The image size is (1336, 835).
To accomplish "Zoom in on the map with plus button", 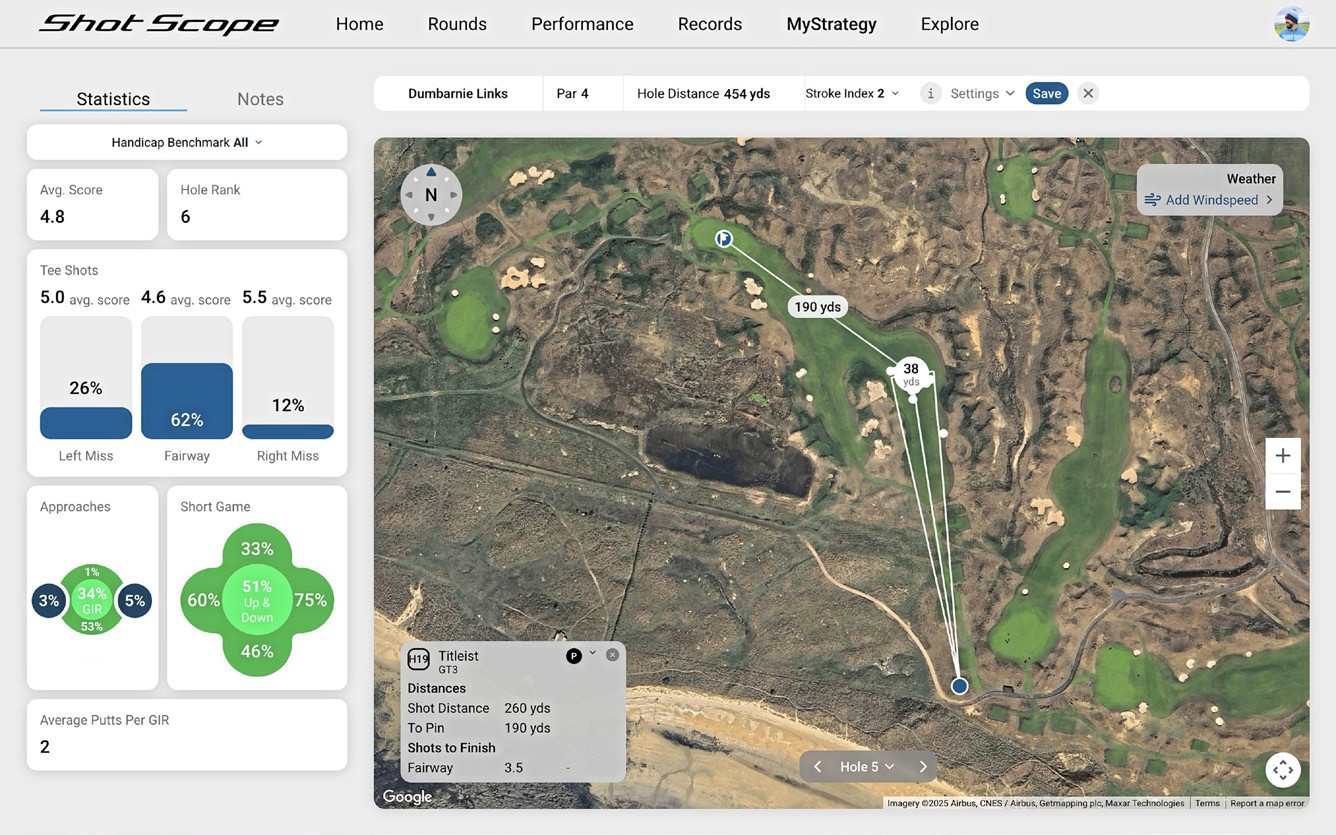I will (1282, 456).
